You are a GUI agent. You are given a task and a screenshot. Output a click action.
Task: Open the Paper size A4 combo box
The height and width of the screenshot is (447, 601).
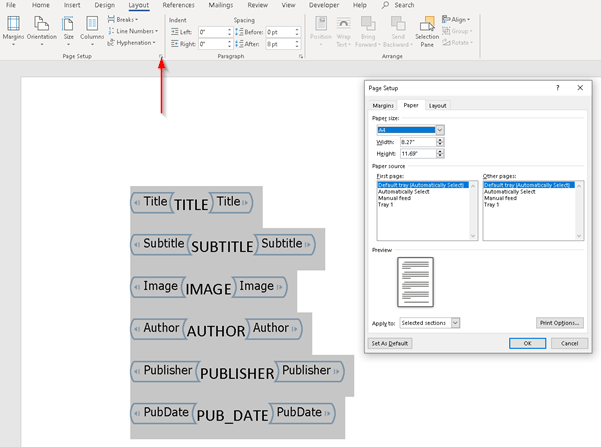(409, 130)
